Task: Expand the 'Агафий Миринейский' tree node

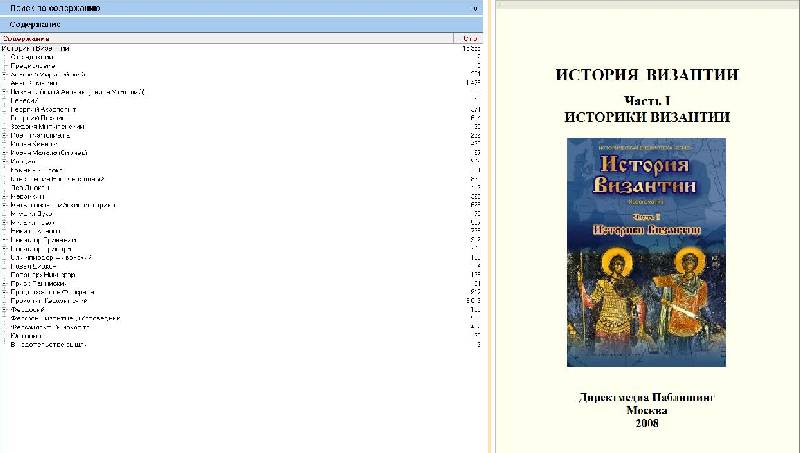Action: click(x=5, y=75)
